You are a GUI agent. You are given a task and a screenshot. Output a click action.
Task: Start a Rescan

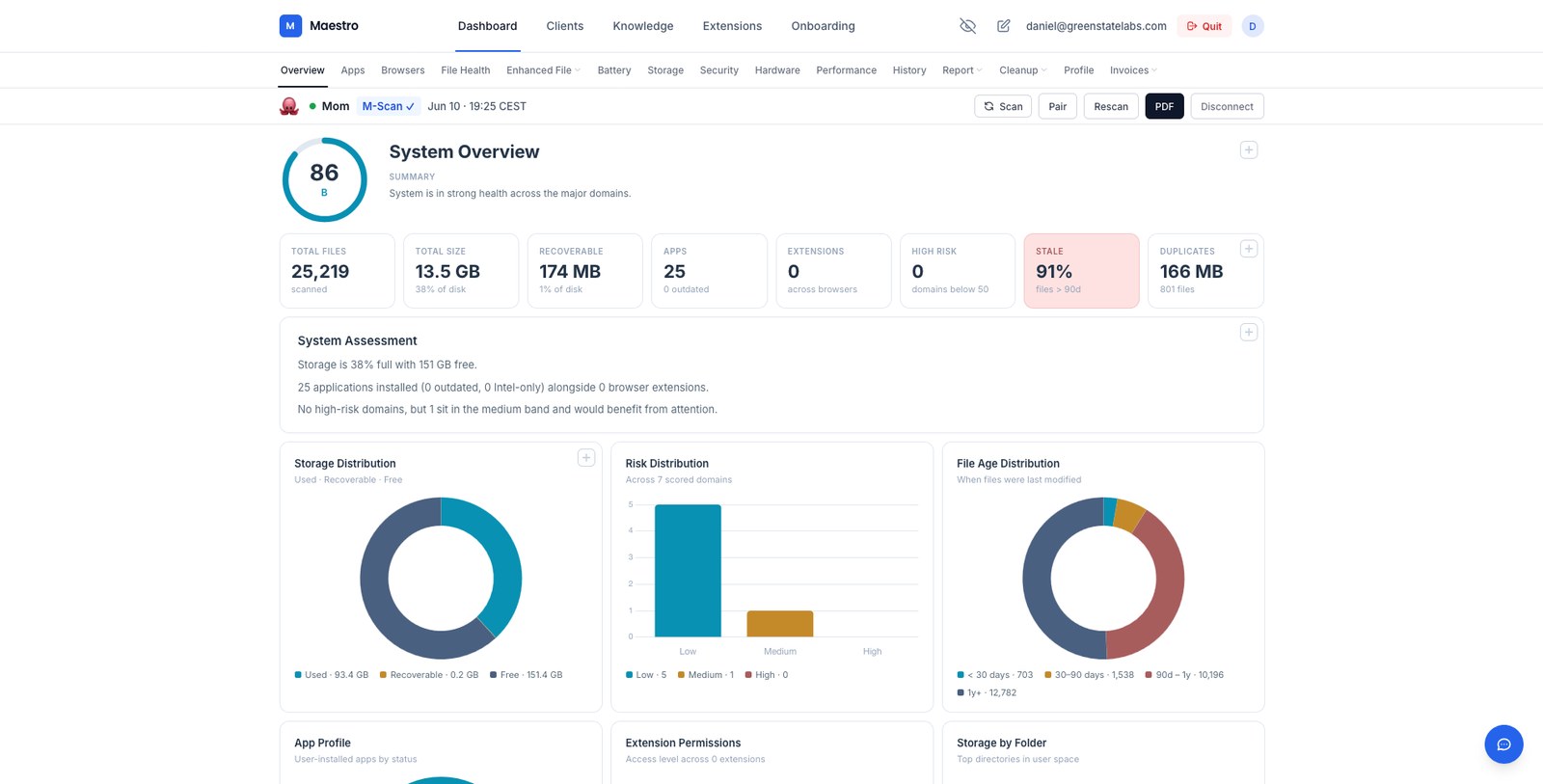point(1111,106)
